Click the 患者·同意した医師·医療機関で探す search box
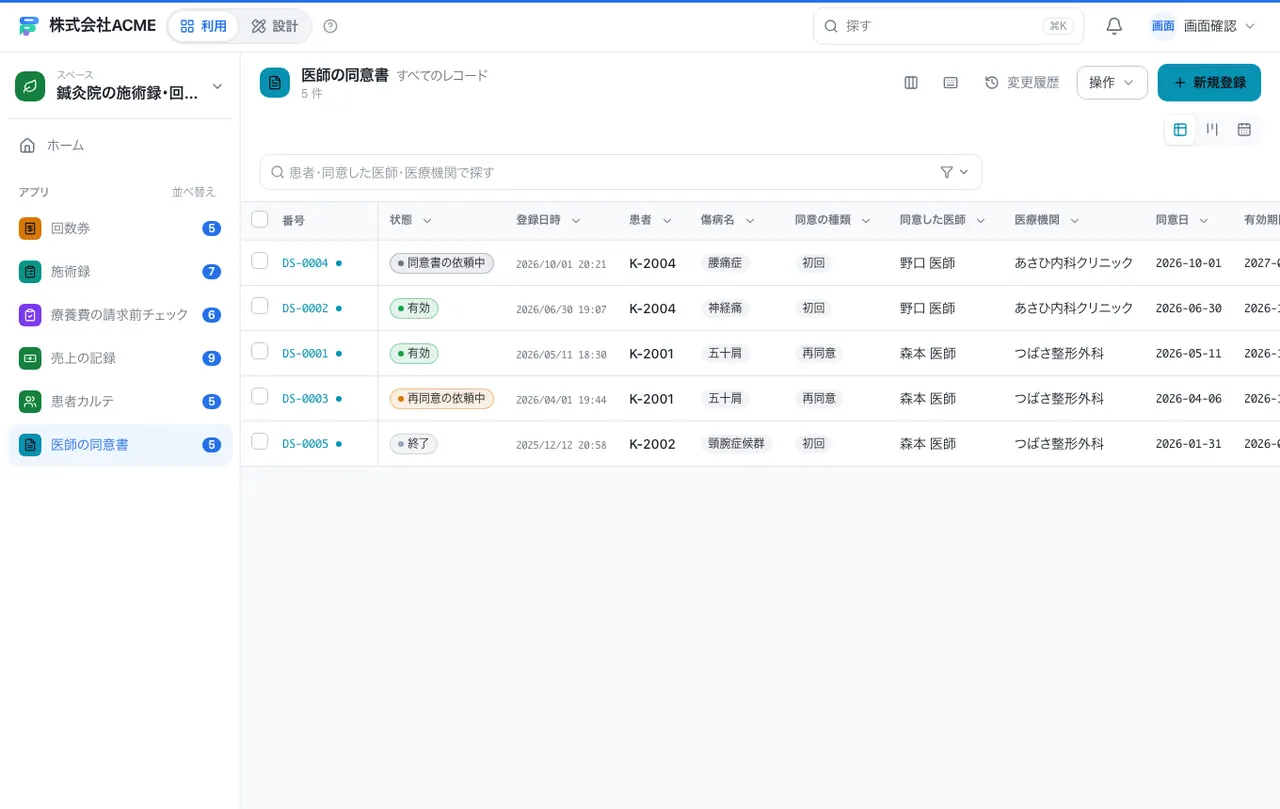 coord(621,172)
